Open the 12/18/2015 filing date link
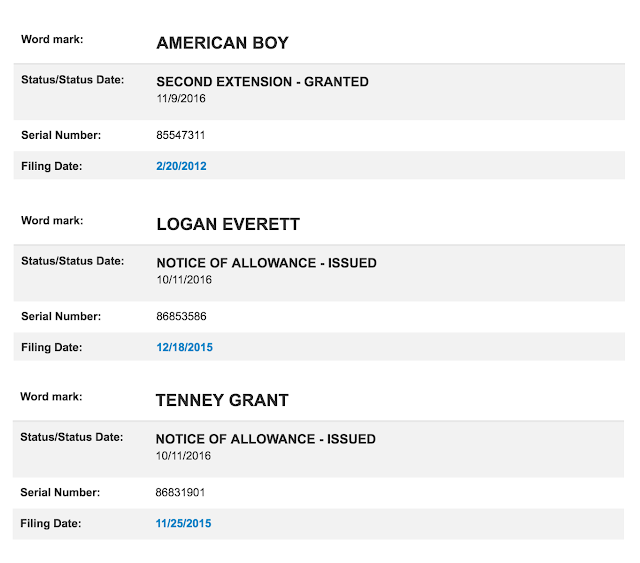Image resolution: width=640 pixels, height=563 pixels. (x=184, y=348)
